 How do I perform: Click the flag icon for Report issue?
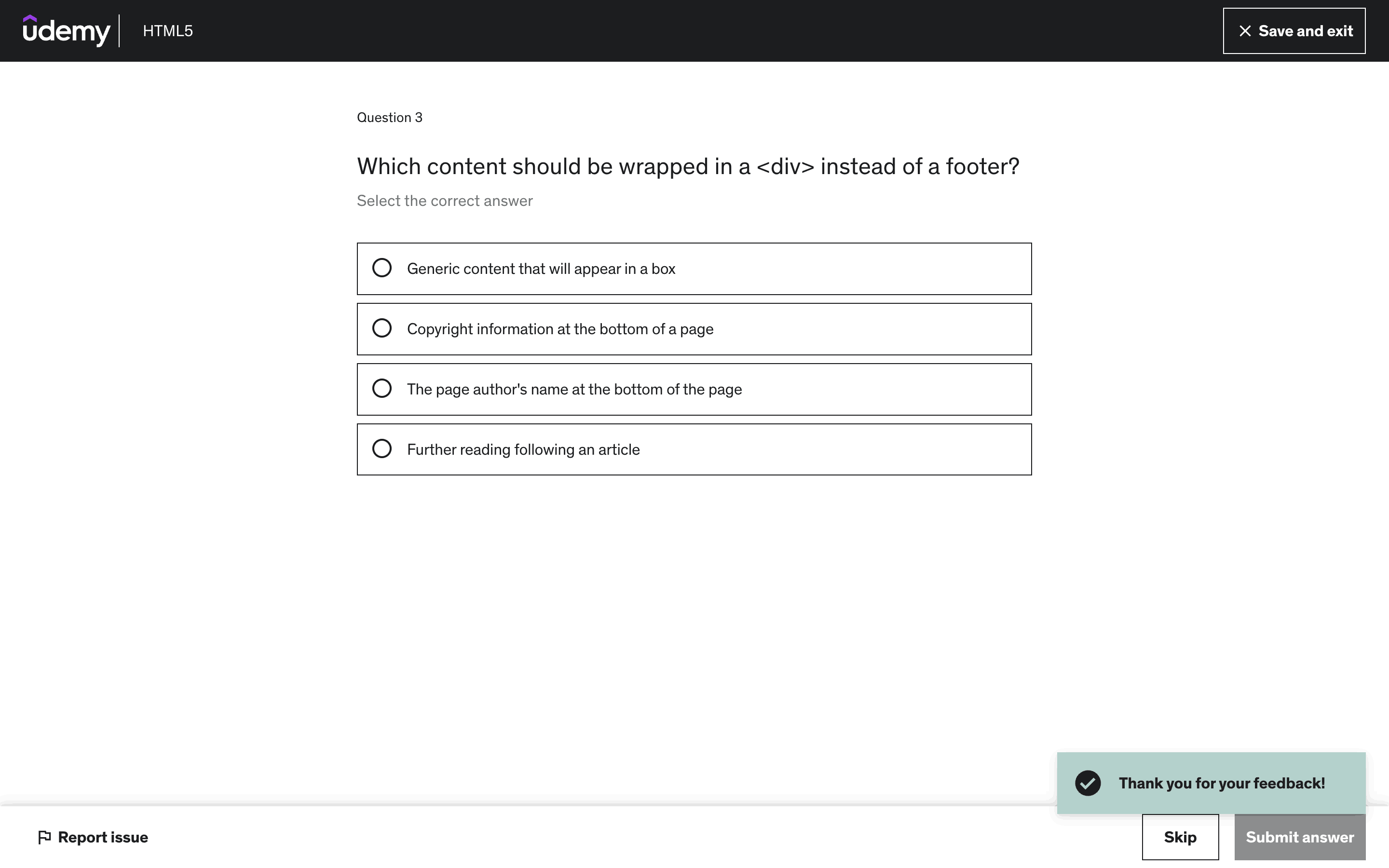(x=44, y=838)
